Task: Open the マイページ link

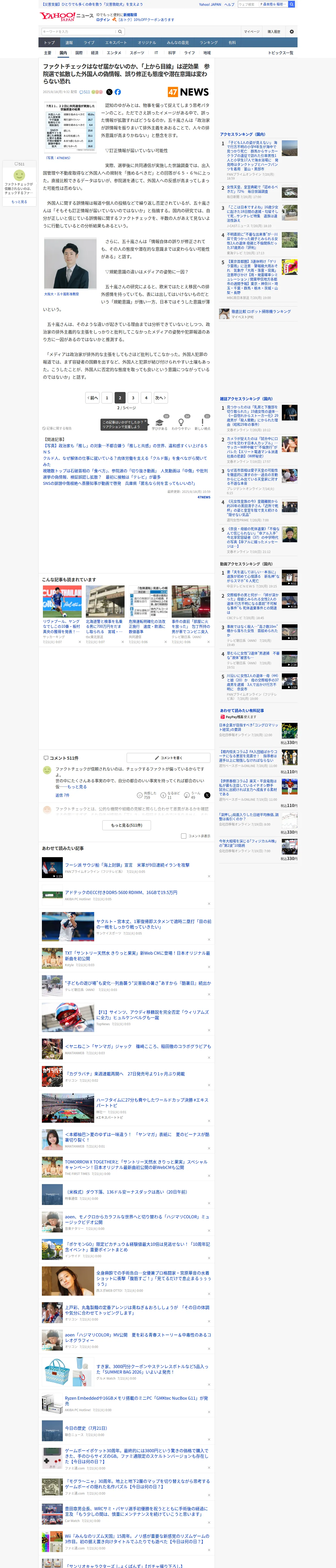Action: 251,32
